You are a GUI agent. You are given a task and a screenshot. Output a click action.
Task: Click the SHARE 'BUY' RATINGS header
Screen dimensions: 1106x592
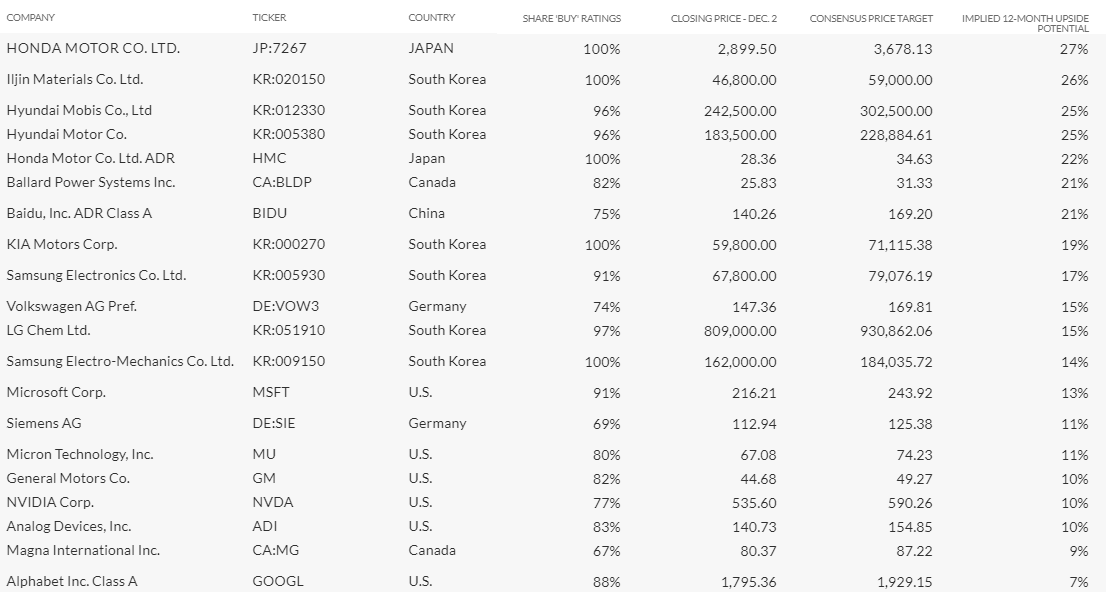[x=571, y=18]
